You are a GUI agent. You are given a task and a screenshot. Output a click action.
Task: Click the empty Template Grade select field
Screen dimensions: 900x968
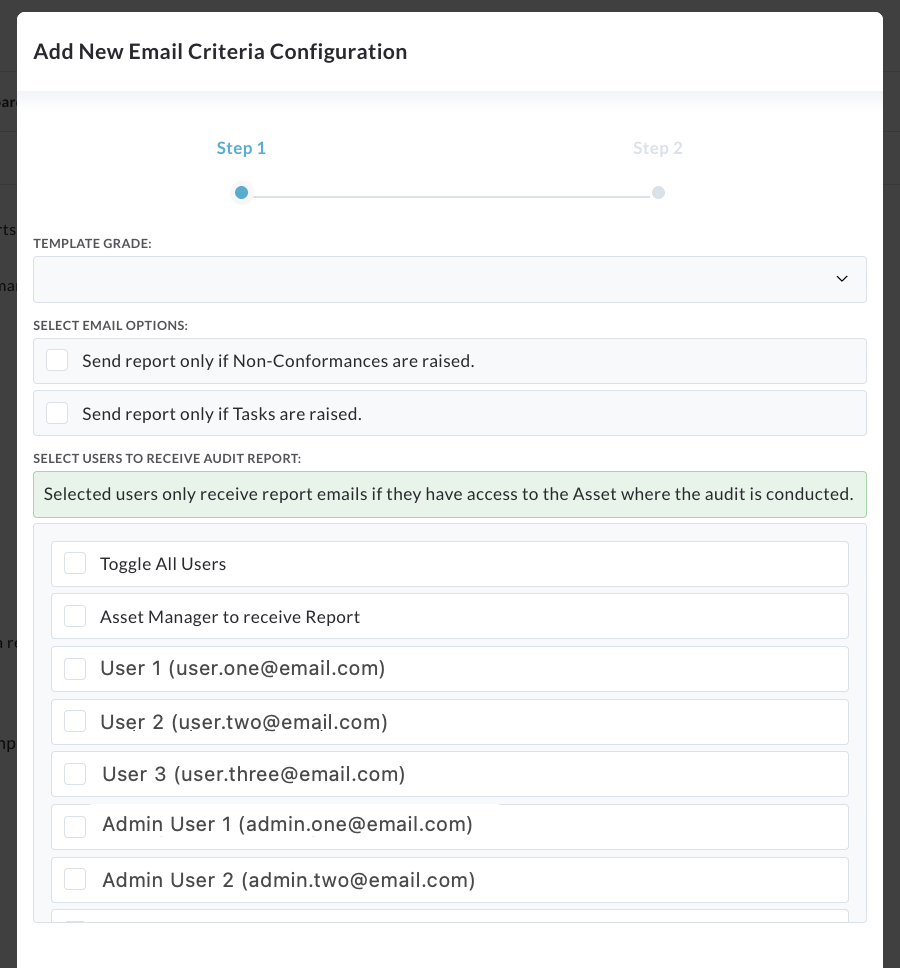point(449,280)
